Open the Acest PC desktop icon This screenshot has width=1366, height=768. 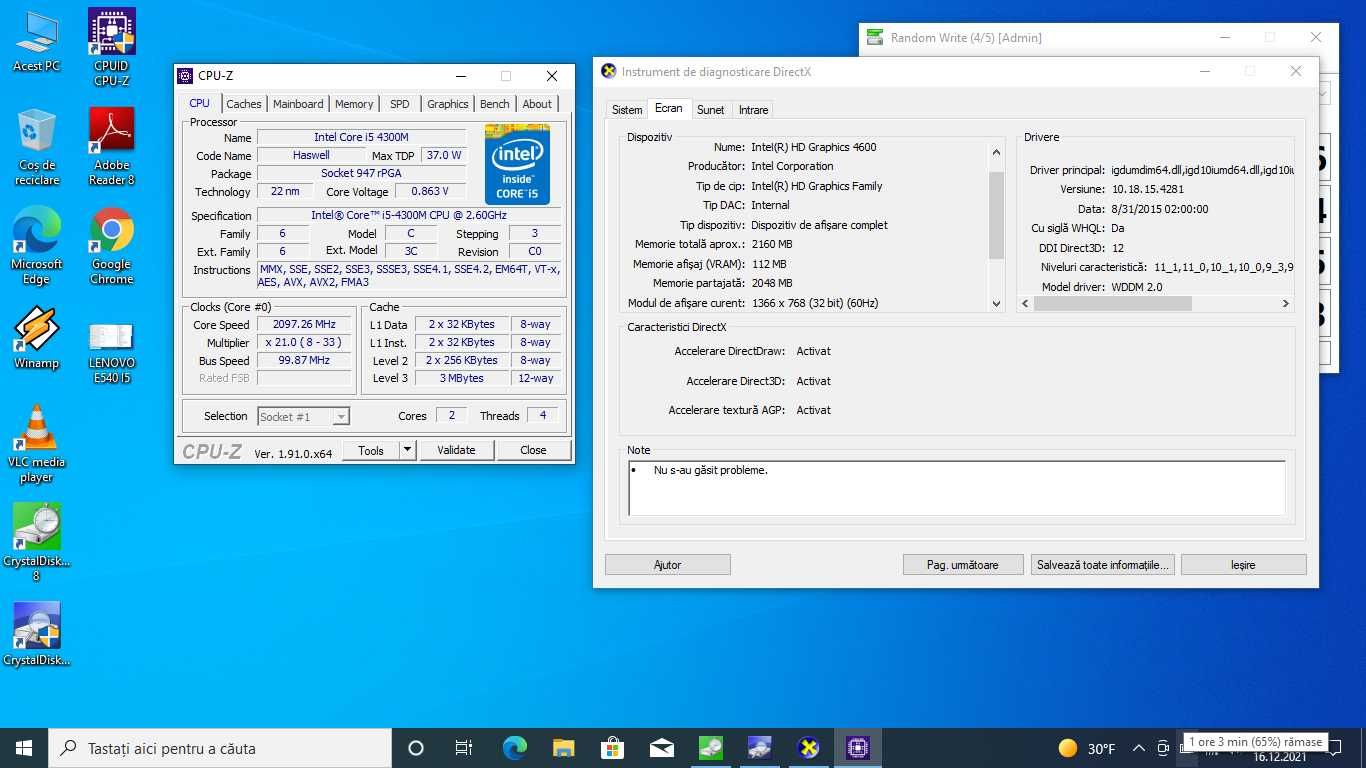36,41
